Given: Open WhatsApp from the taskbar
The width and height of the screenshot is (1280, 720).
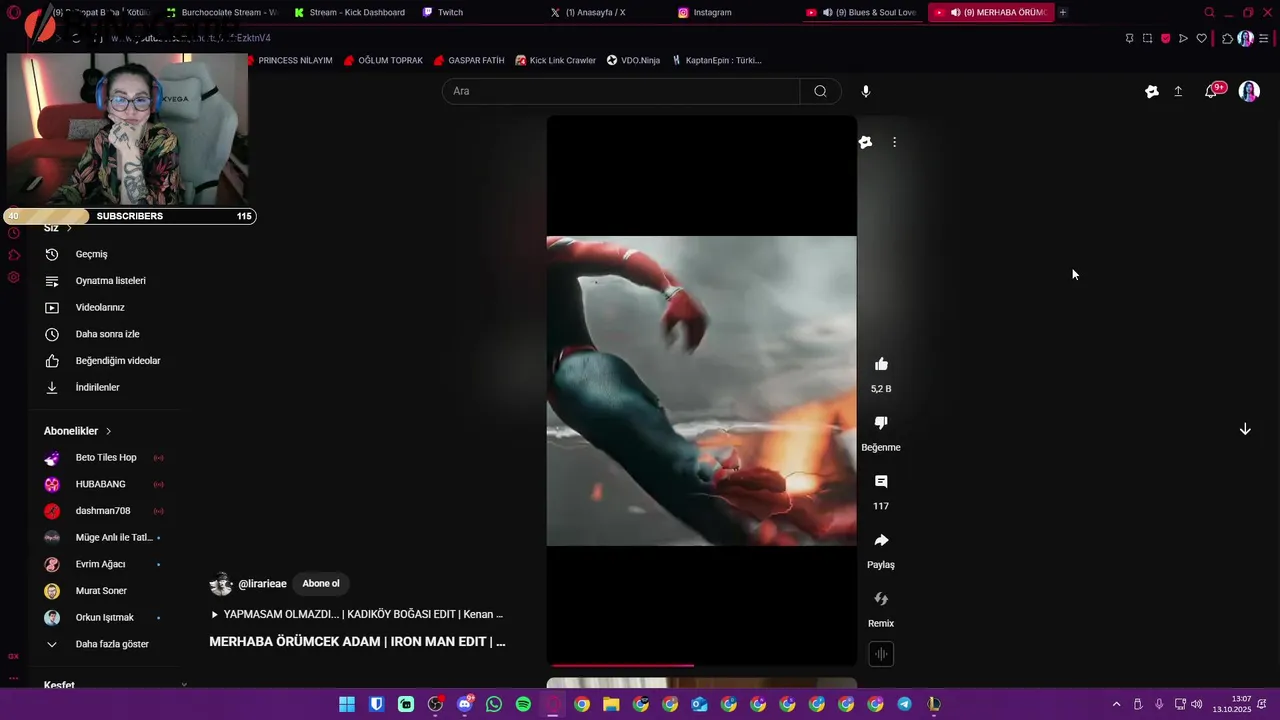Looking at the screenshot, I should (x=494, y=704).
